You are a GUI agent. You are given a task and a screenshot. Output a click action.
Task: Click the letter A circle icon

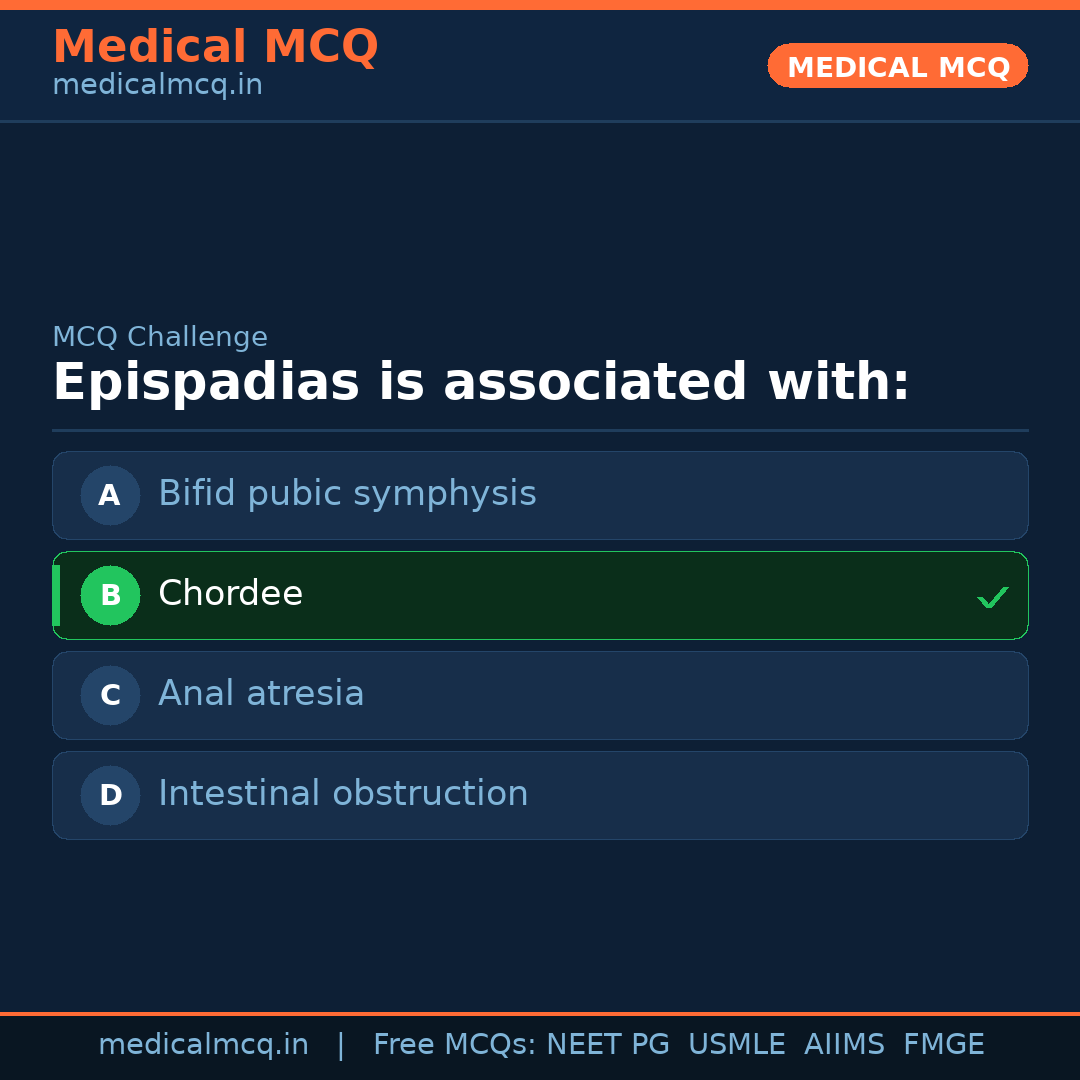click(x=110, y=495)
